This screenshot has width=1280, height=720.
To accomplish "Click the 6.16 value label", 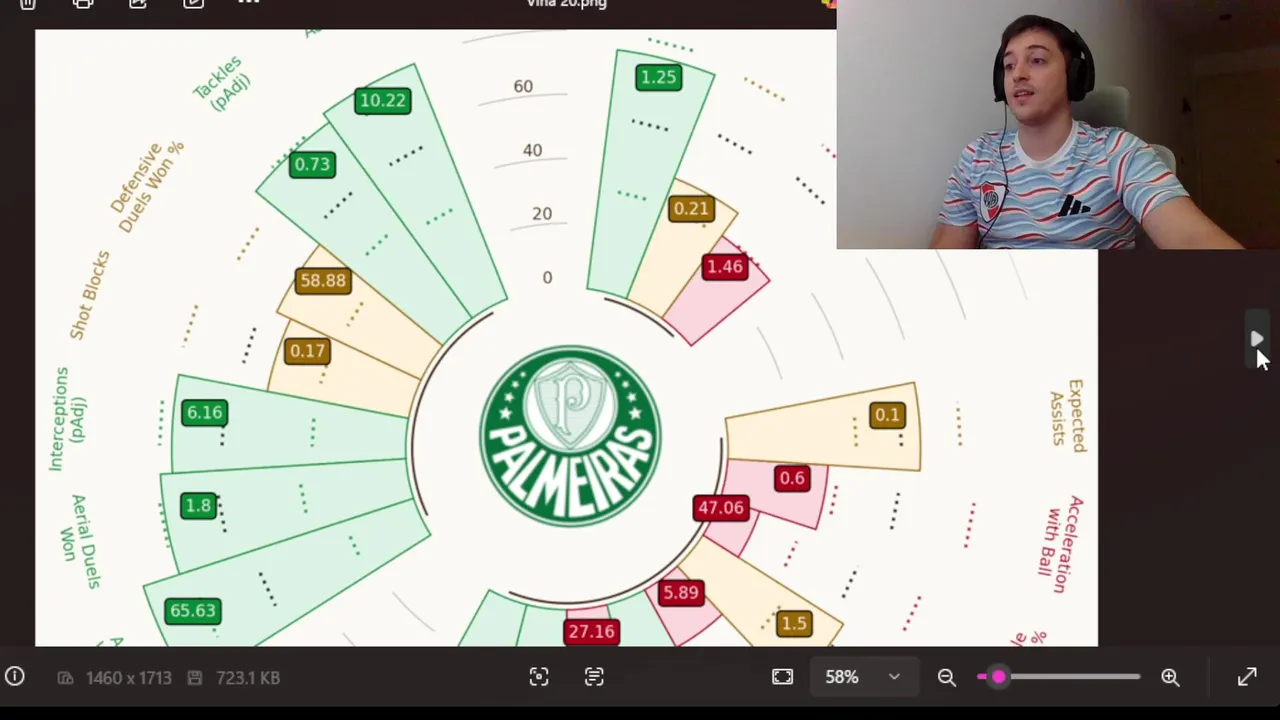I will pos(204,412).
